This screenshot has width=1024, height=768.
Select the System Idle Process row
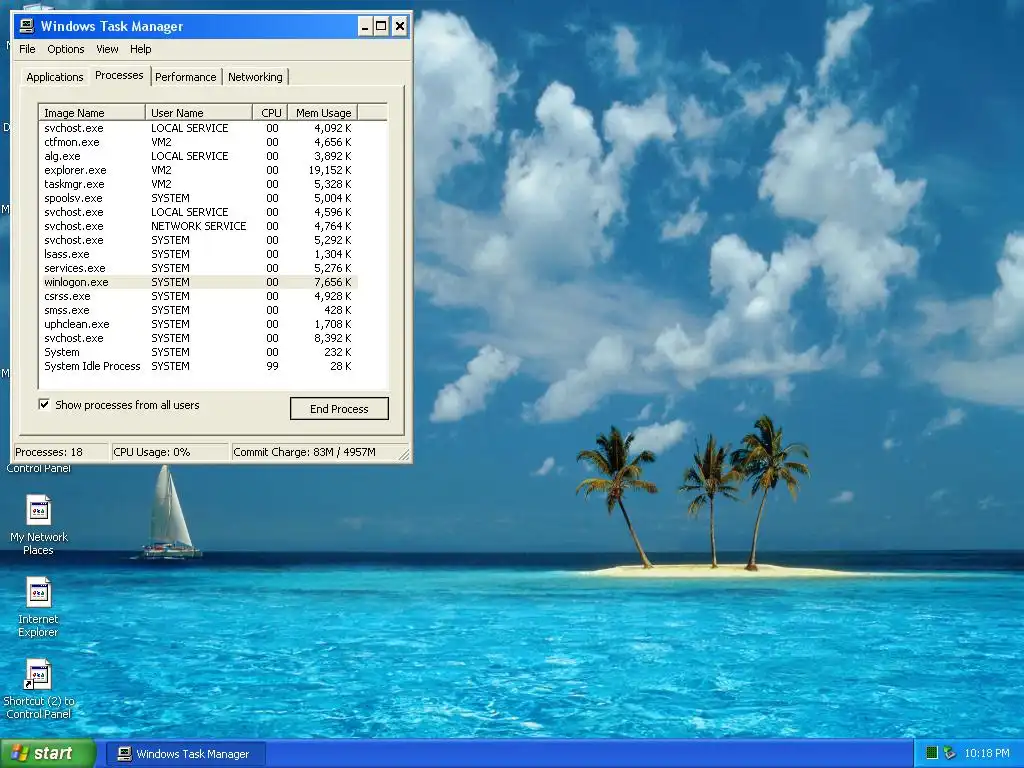(x=199, y=366)
